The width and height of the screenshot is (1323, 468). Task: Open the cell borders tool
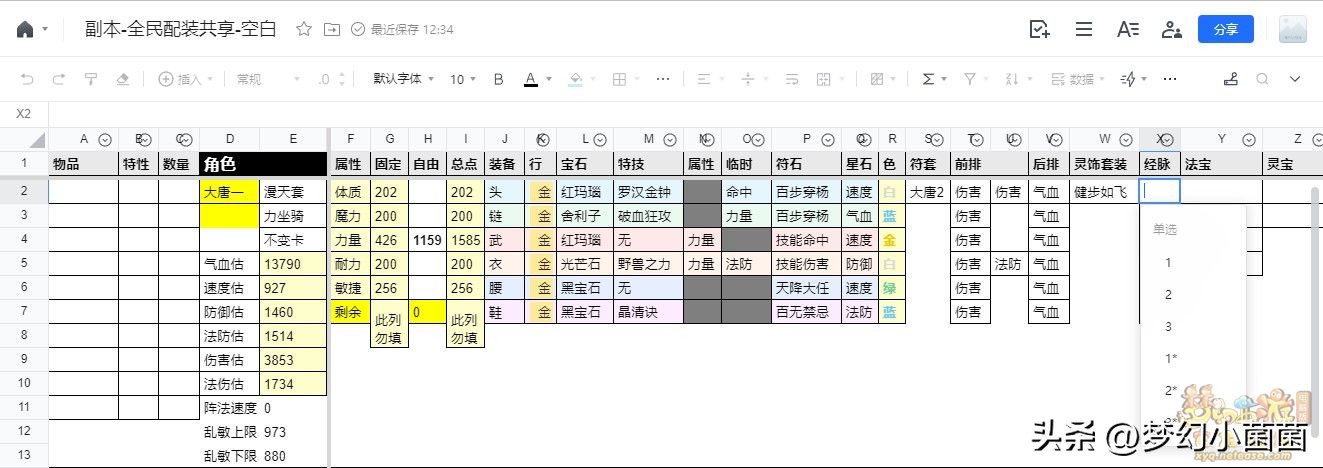620,79
